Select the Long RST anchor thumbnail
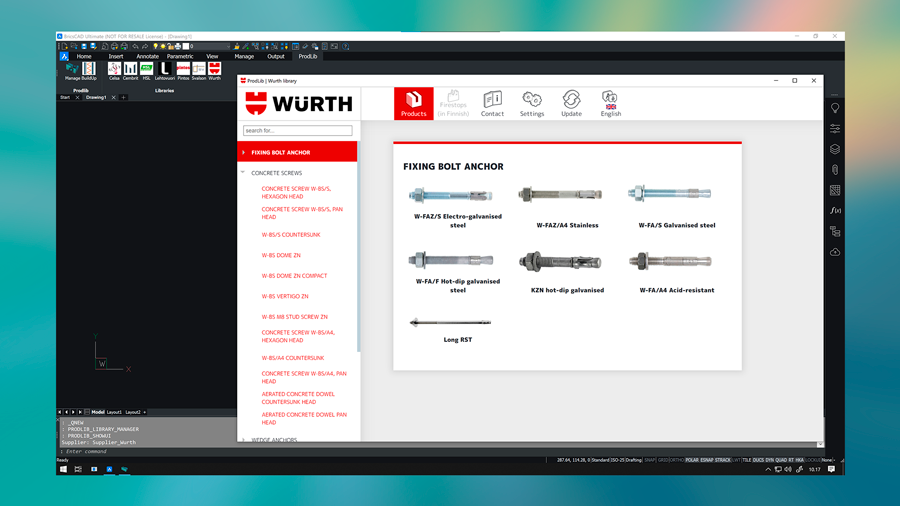900x506 pixels. (x=450, y=322)
